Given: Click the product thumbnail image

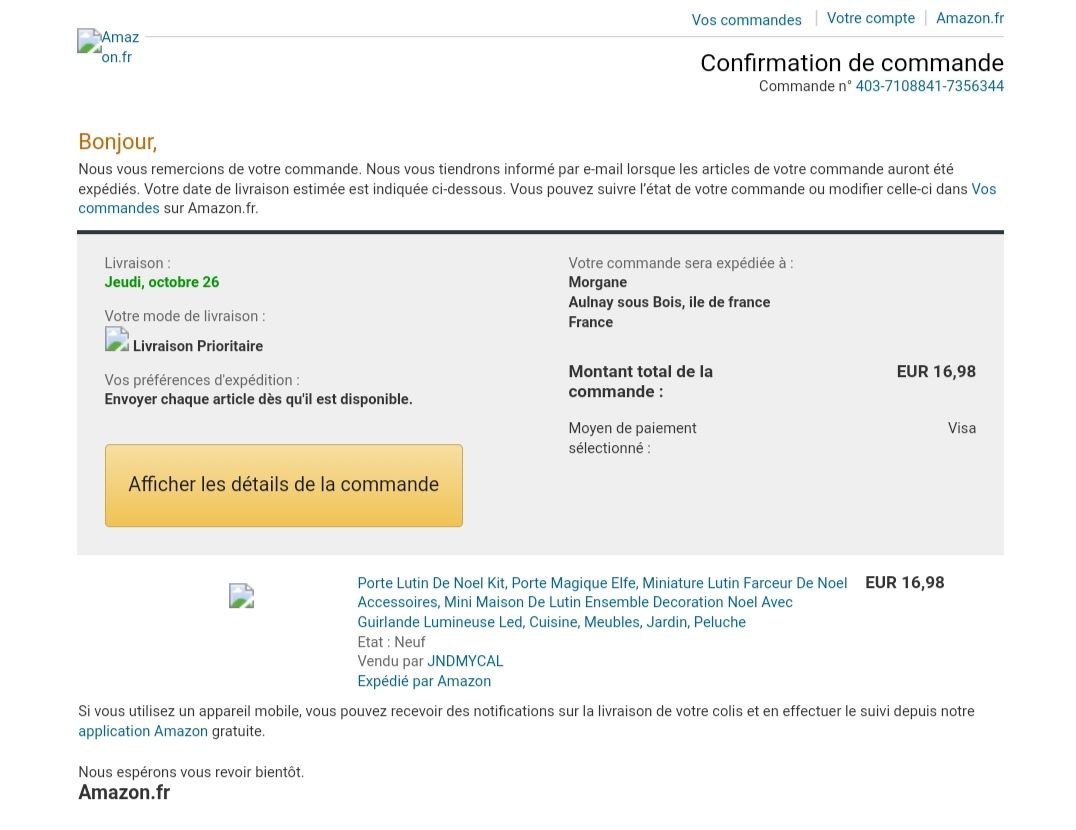Looking at the screenshot, I should 241,596.
